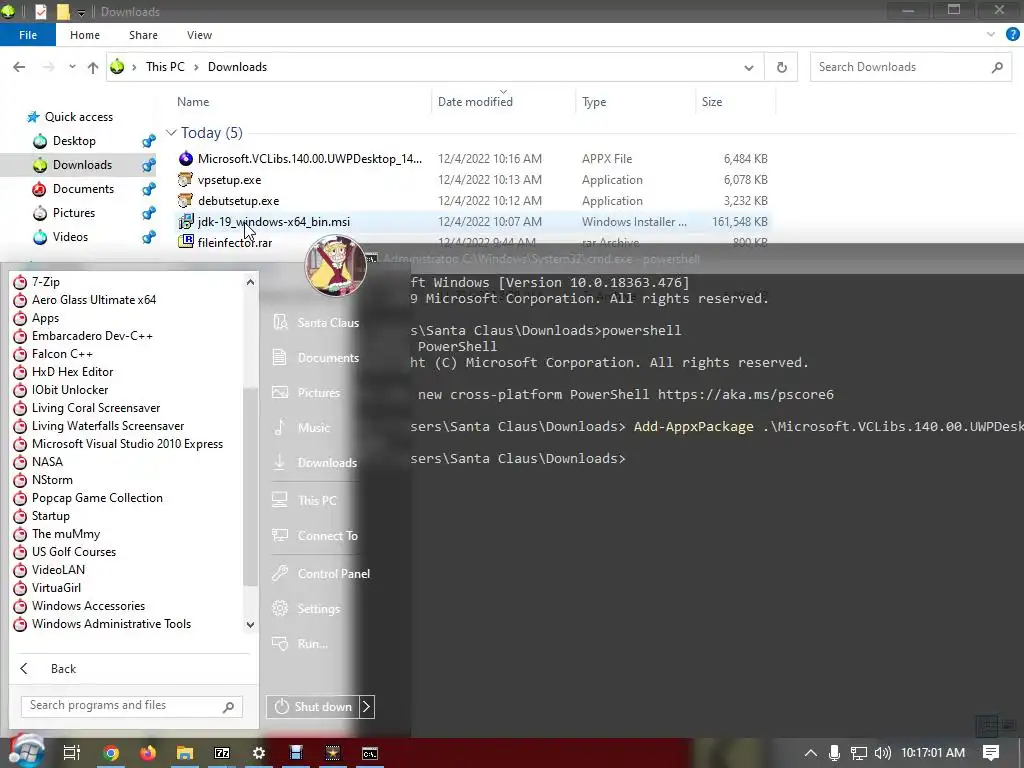This screenshot has width=1024, height=768.
Task: Switch to the cmd.exe taskbar icon
Action: (370, 753)
